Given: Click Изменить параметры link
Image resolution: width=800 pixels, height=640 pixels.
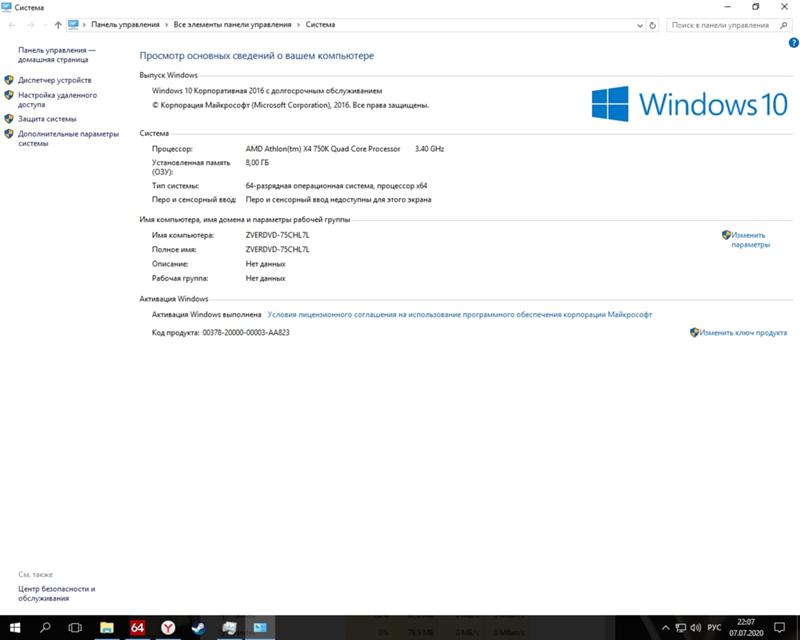Looking at the screenshot, I should (x=750, y=240).
